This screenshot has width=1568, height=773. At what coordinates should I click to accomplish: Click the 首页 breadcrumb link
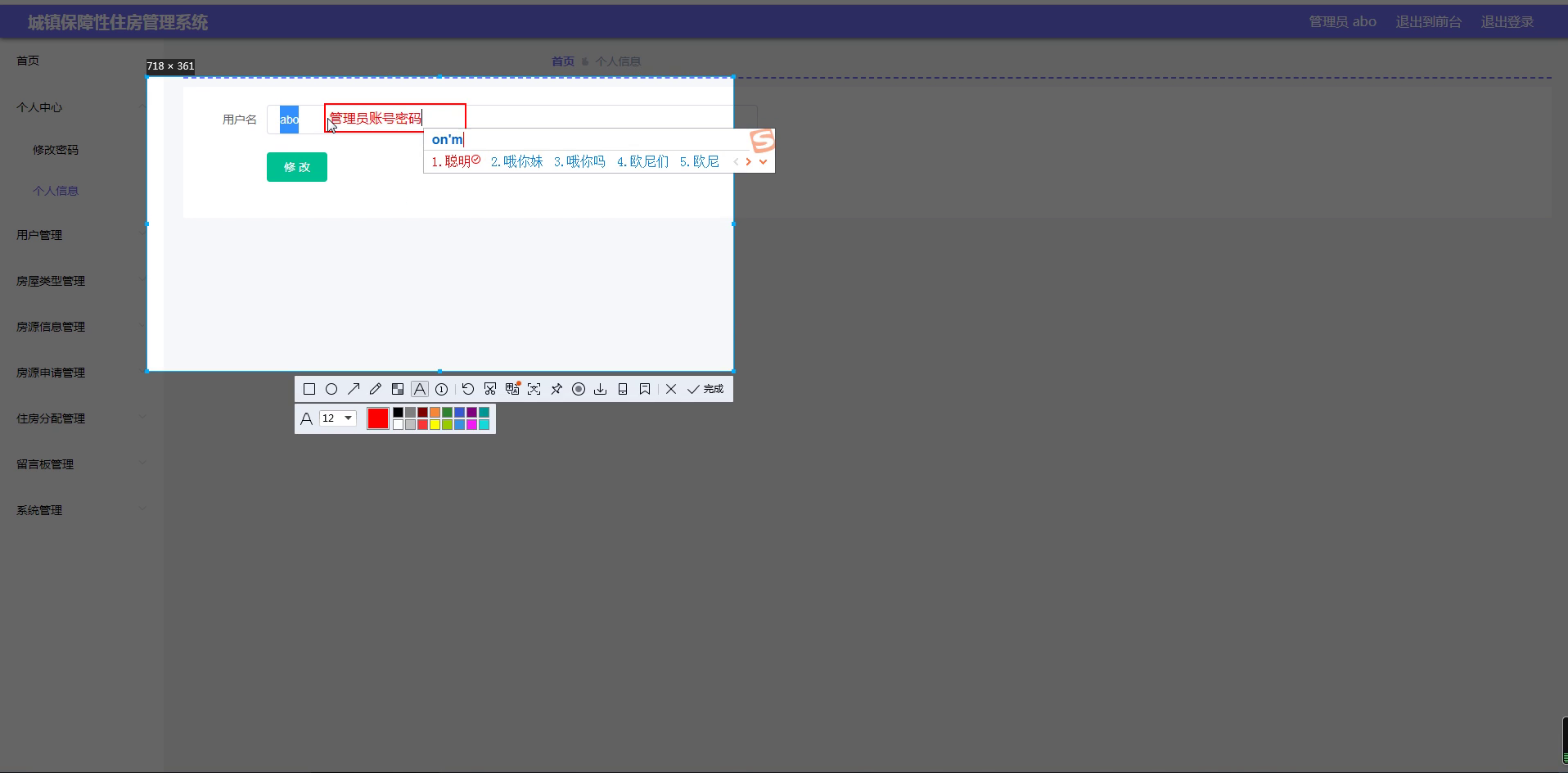(563, 61)
